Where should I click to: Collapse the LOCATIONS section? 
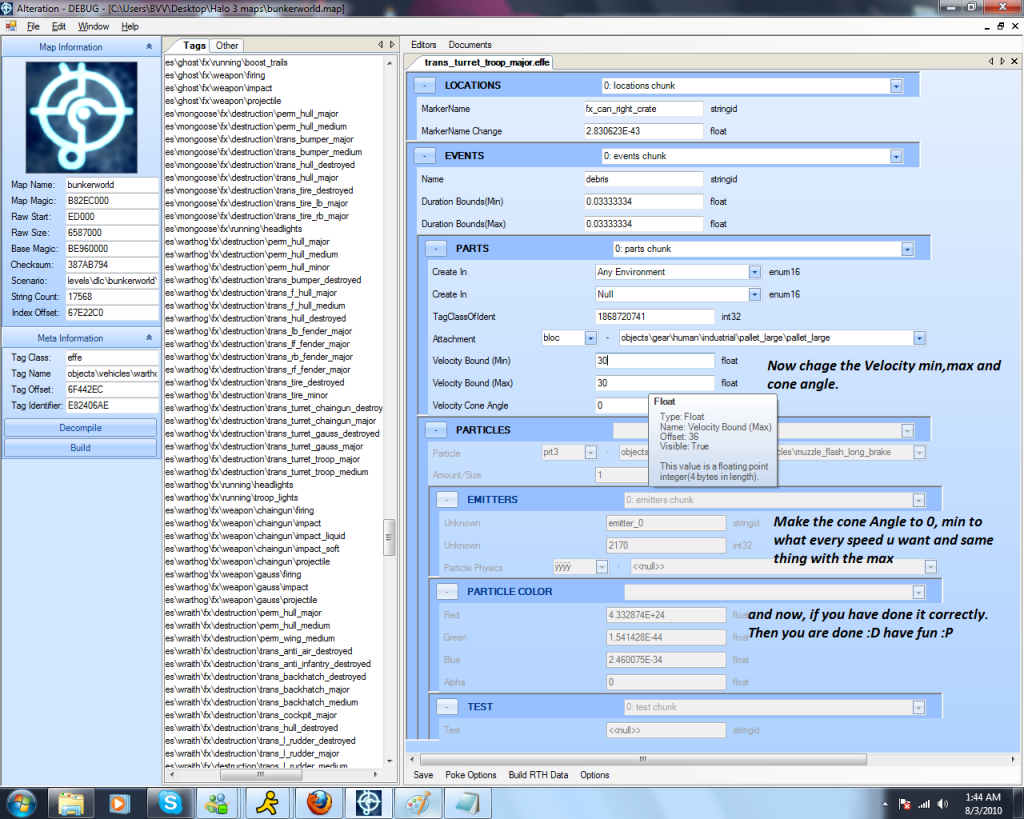point(424,86)
